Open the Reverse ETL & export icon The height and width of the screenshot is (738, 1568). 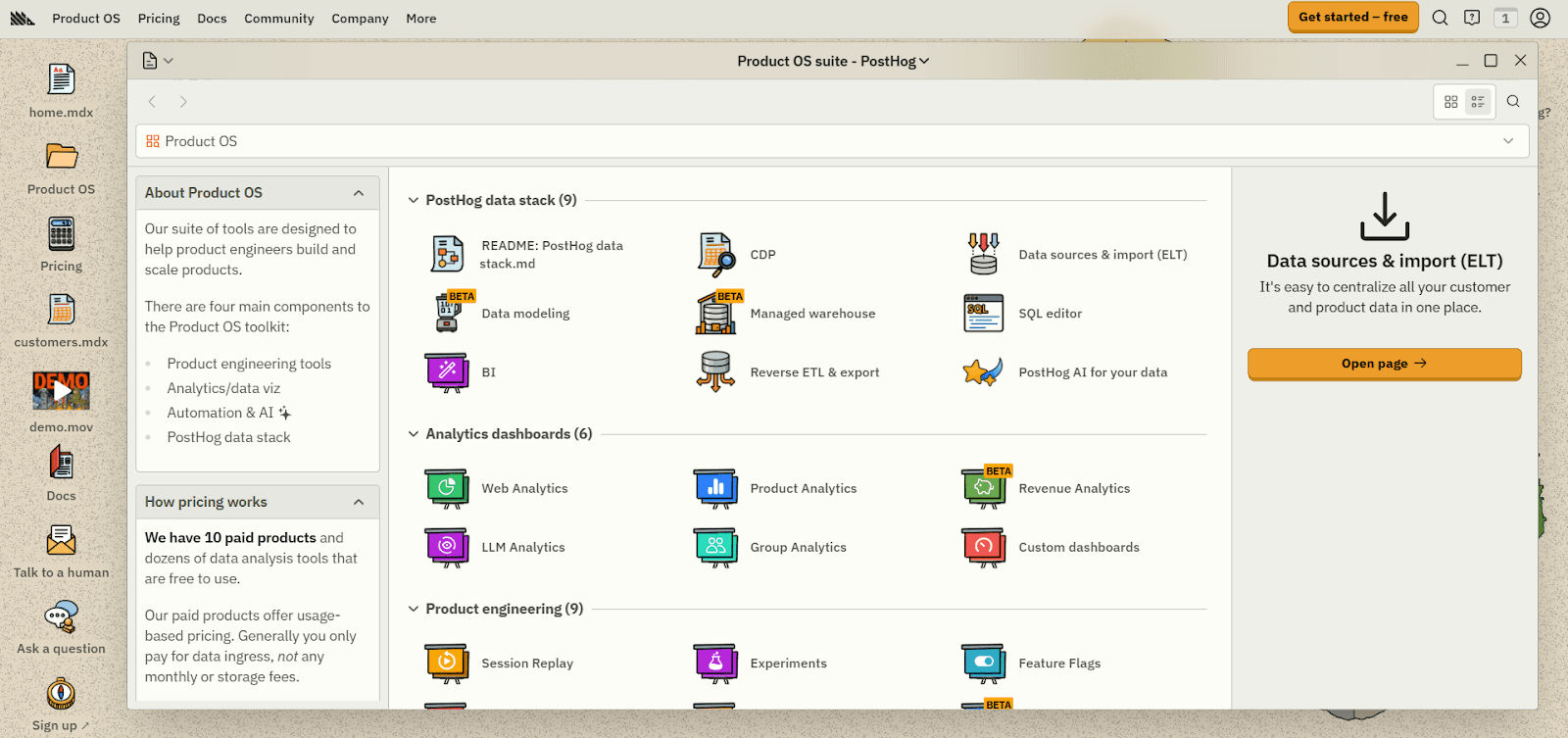716,372
